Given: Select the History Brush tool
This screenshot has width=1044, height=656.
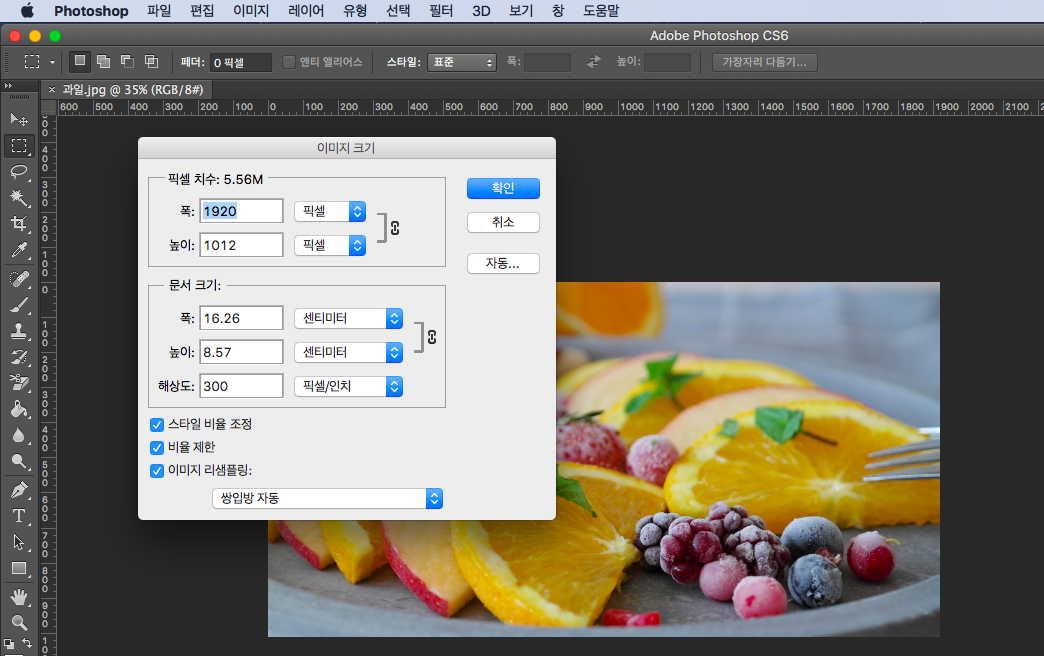Looking at the screenshot, I should tap(19, 357).
